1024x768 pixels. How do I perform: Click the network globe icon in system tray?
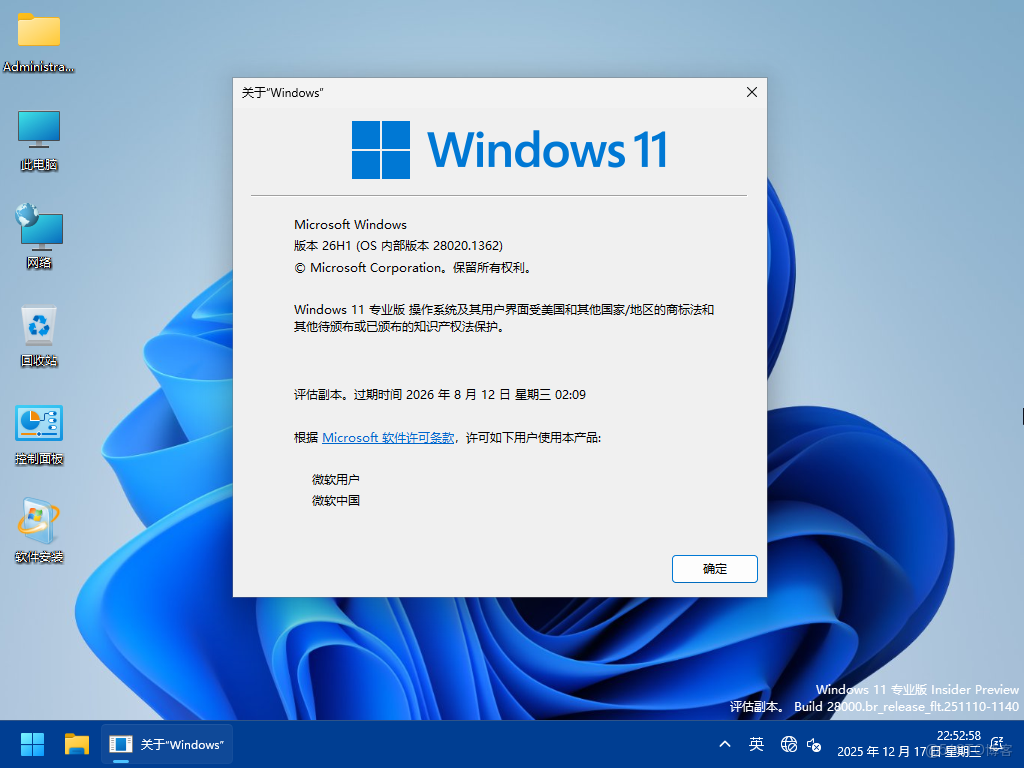click(x=788, y=744)
